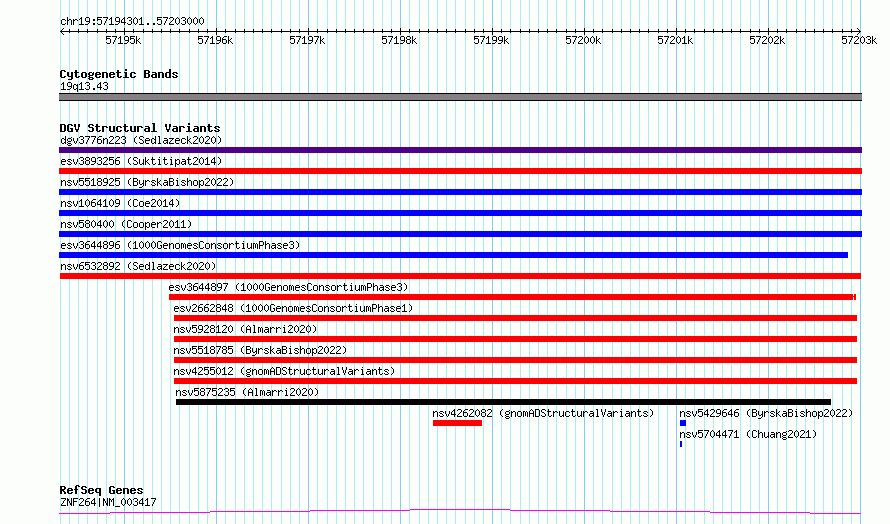Click the 57199k ruler tick label
Screen dimensions: 890x524
click(491, 40)
